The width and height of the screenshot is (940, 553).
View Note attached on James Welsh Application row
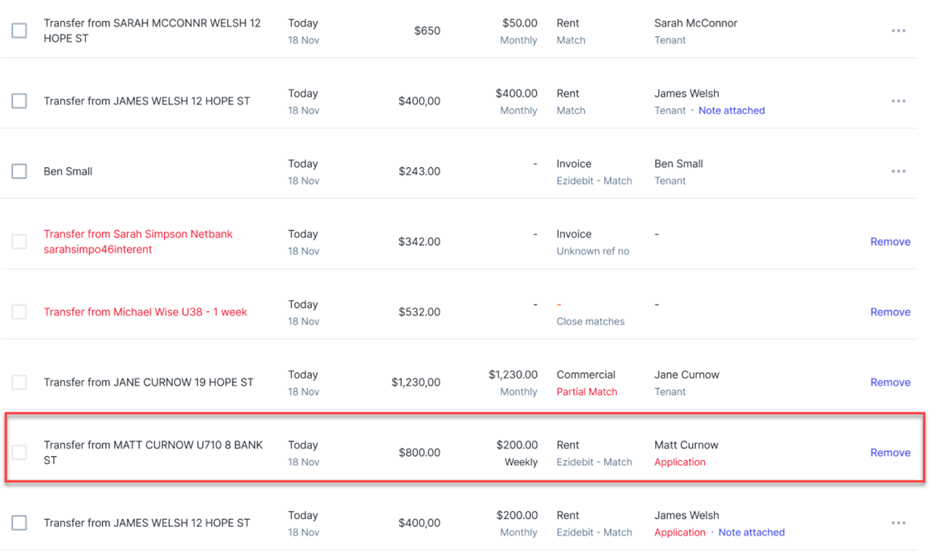pyautogui.click(x=751, y=532)
